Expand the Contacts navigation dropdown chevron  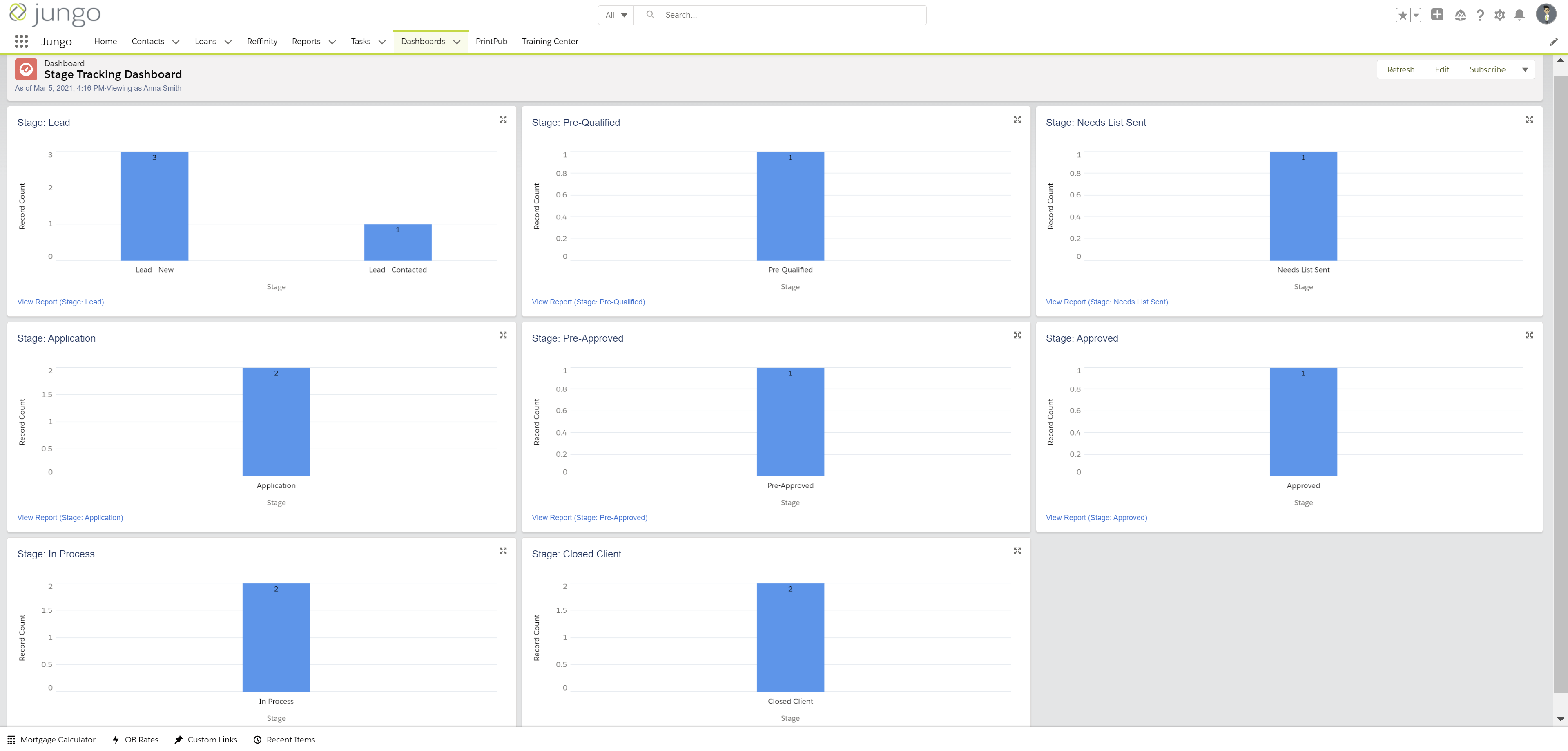[176, 42]
